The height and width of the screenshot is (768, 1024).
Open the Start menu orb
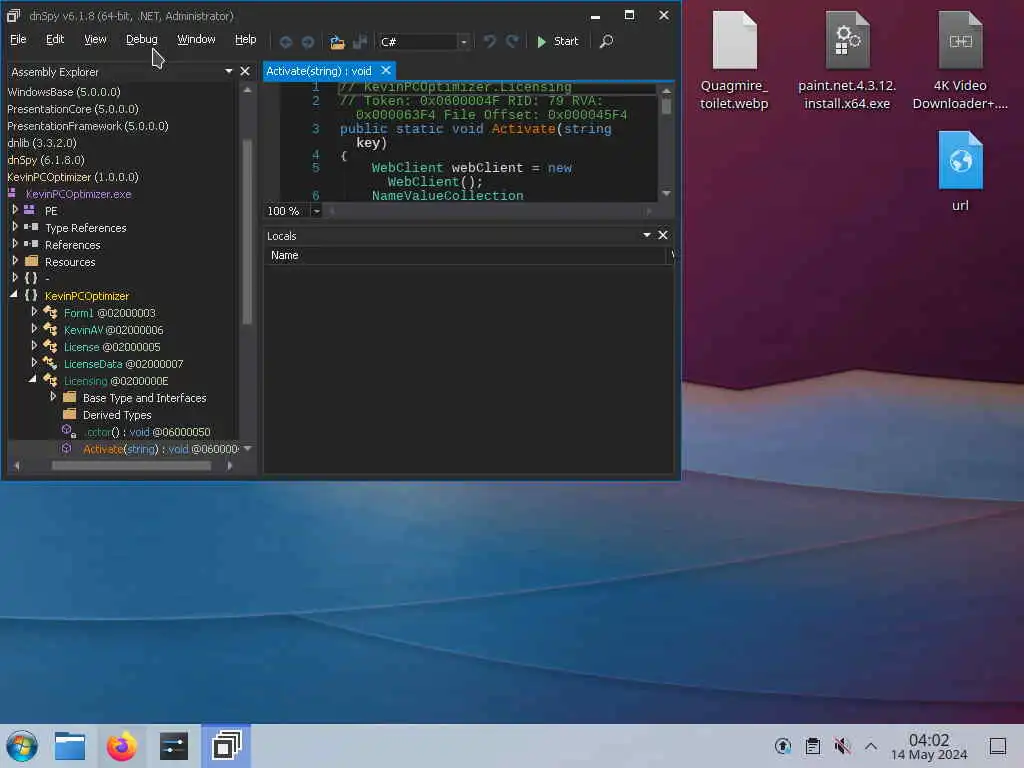point(22,746)
